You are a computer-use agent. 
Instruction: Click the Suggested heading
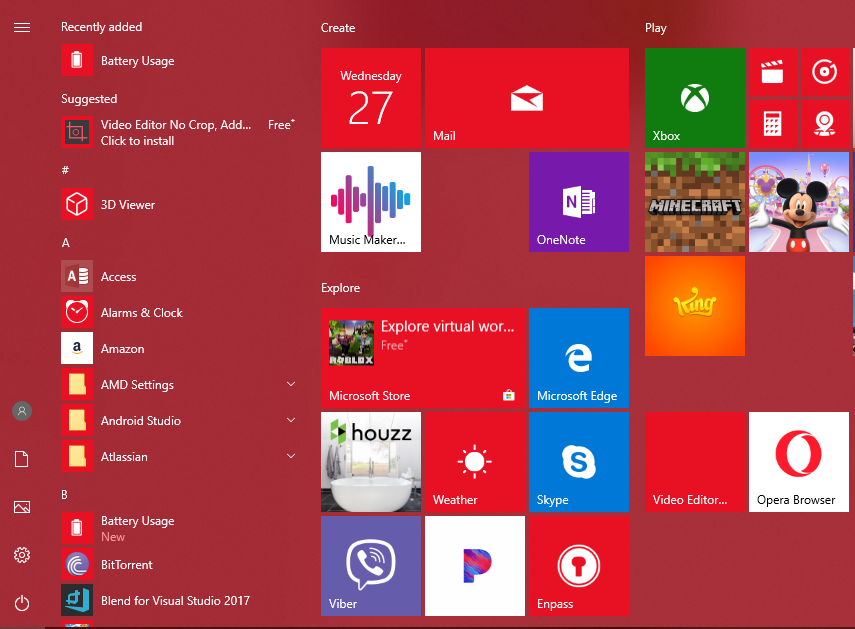click(x=89, y=99)
